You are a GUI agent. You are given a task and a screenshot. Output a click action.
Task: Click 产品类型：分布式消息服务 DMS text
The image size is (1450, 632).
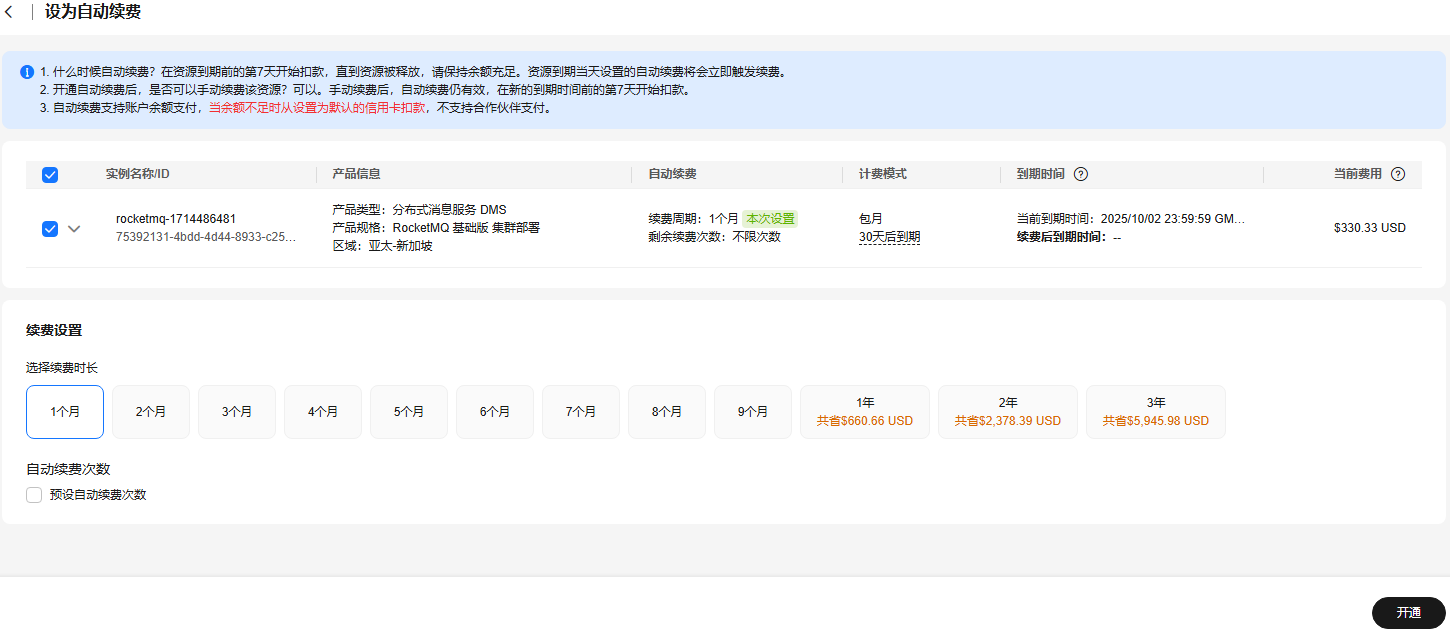(419, 210)
